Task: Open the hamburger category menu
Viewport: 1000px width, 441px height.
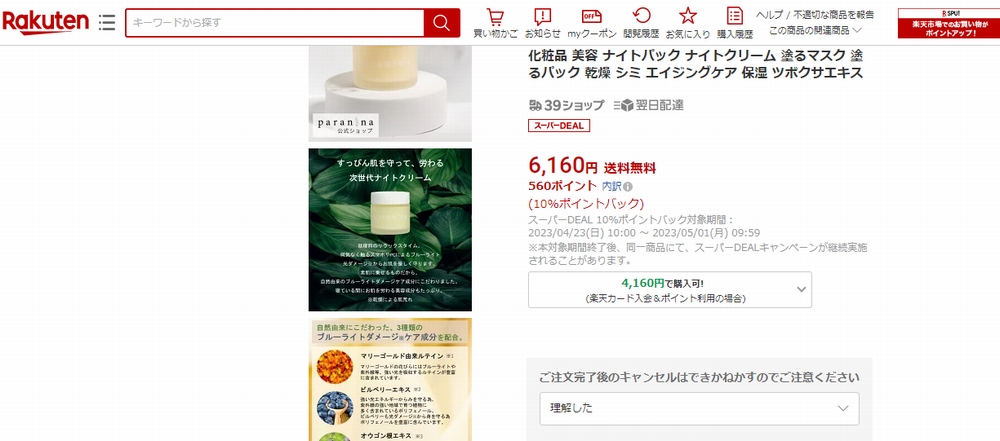Action: click(107, 23)
